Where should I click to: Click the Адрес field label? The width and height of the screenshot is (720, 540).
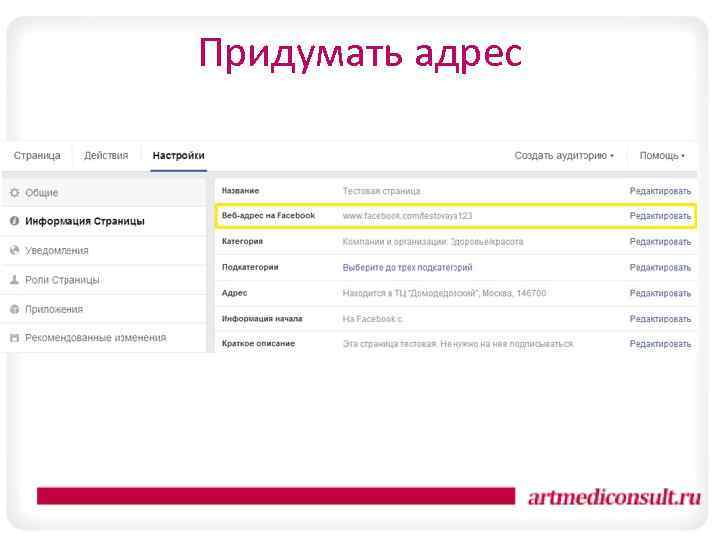235,292
